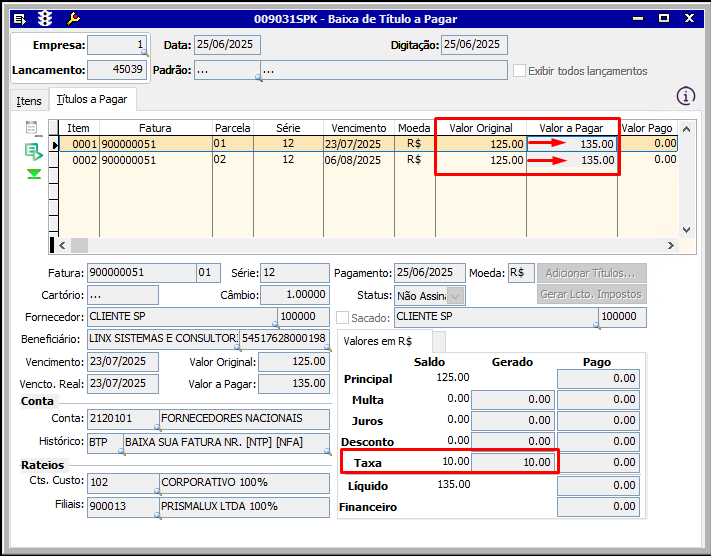
Task: Click the green document arrow icon
Action: coord(33,151)
